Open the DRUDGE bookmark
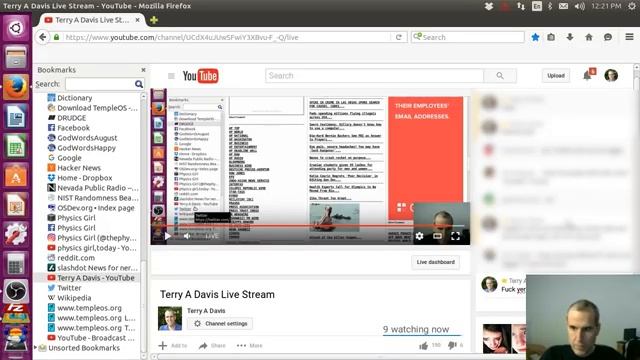 [x=67, y=118]
